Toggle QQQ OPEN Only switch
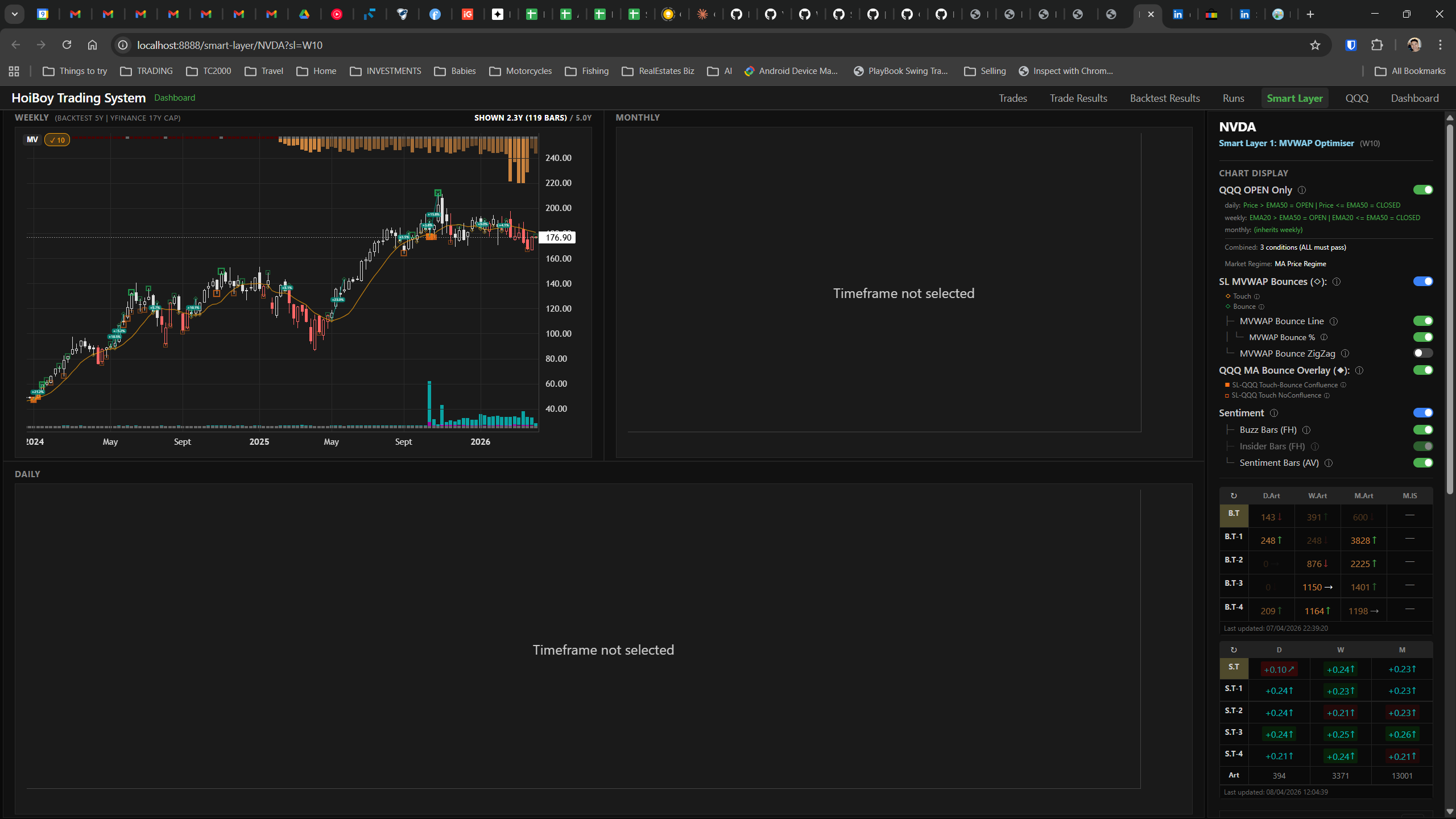 coord(1423,190)
